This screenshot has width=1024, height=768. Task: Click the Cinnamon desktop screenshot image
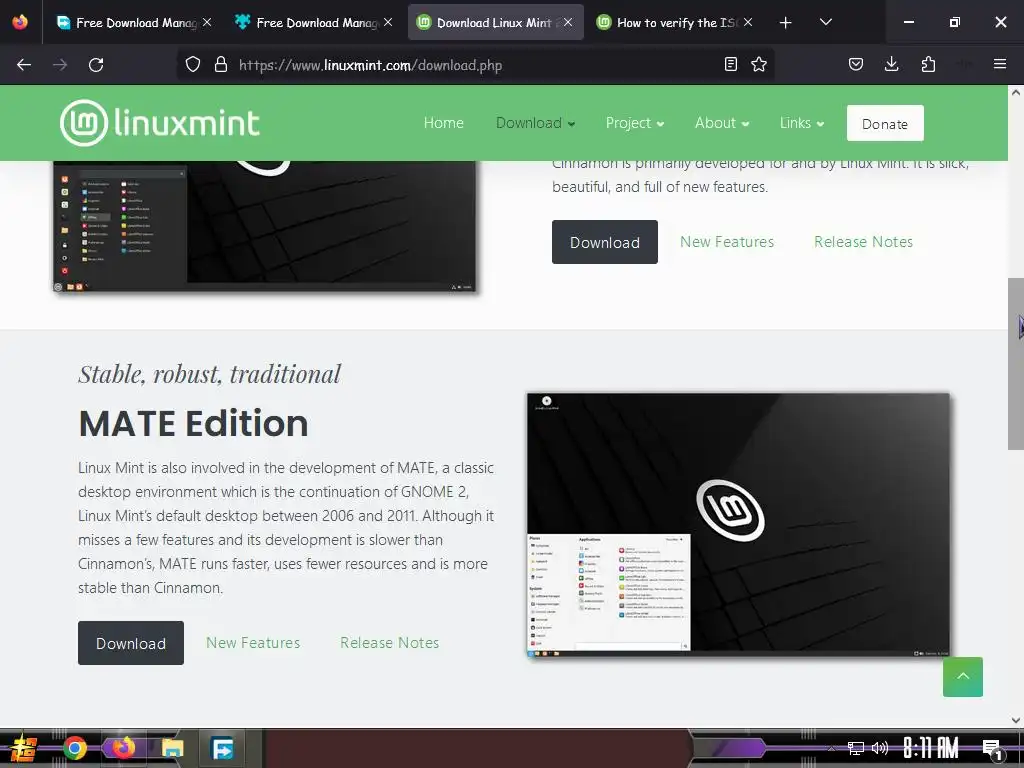264,225
